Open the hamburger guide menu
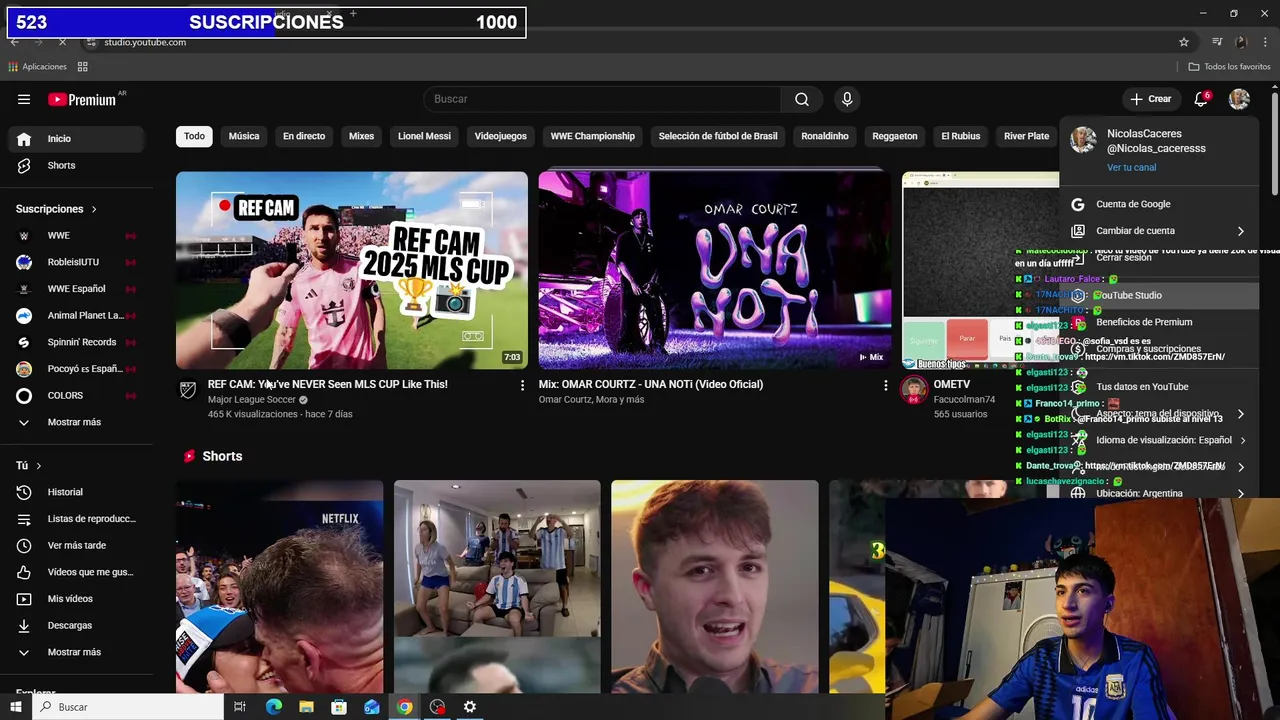 (24, 99)
